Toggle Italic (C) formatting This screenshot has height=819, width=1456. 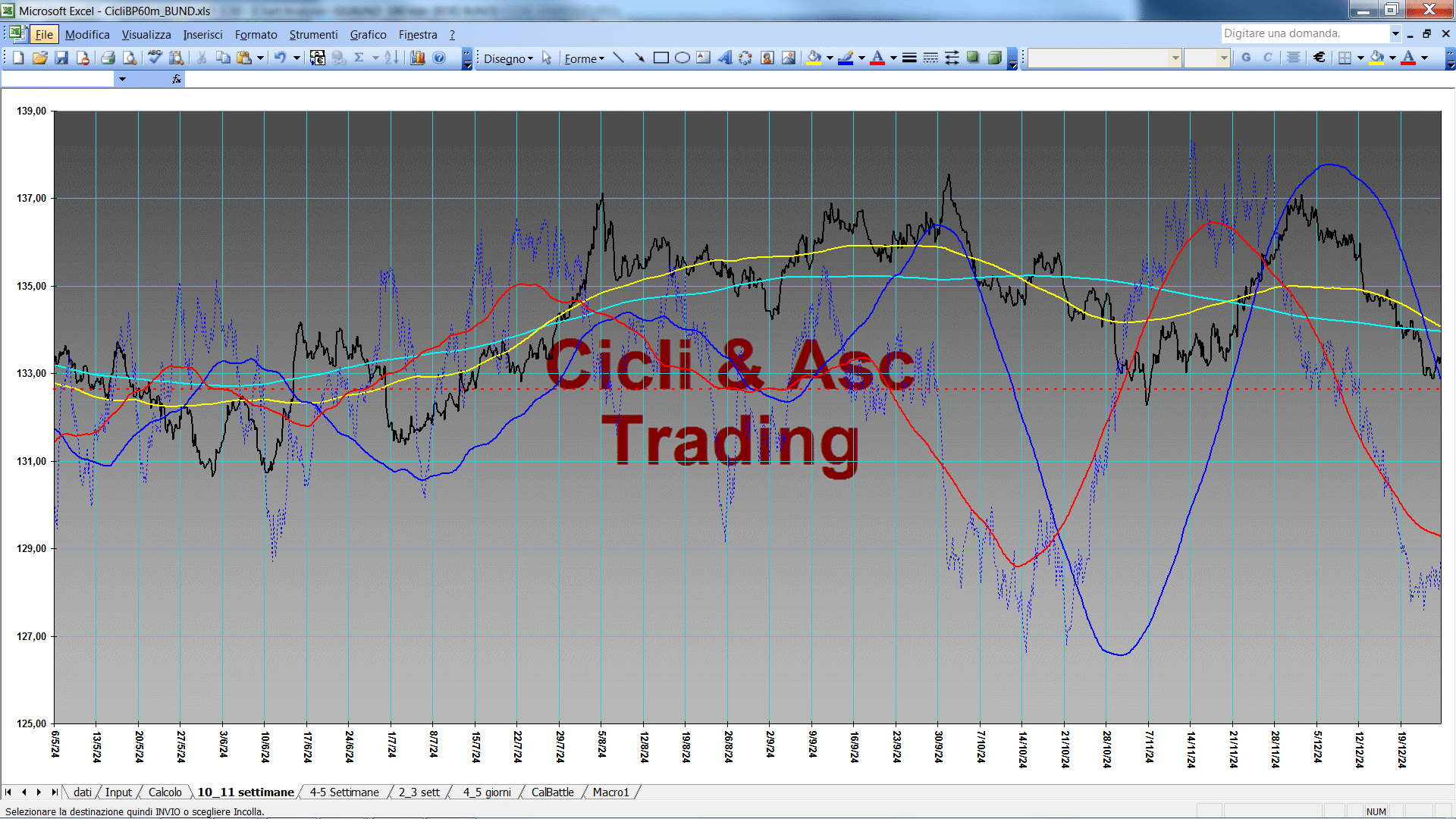[x=1267, y=58]
